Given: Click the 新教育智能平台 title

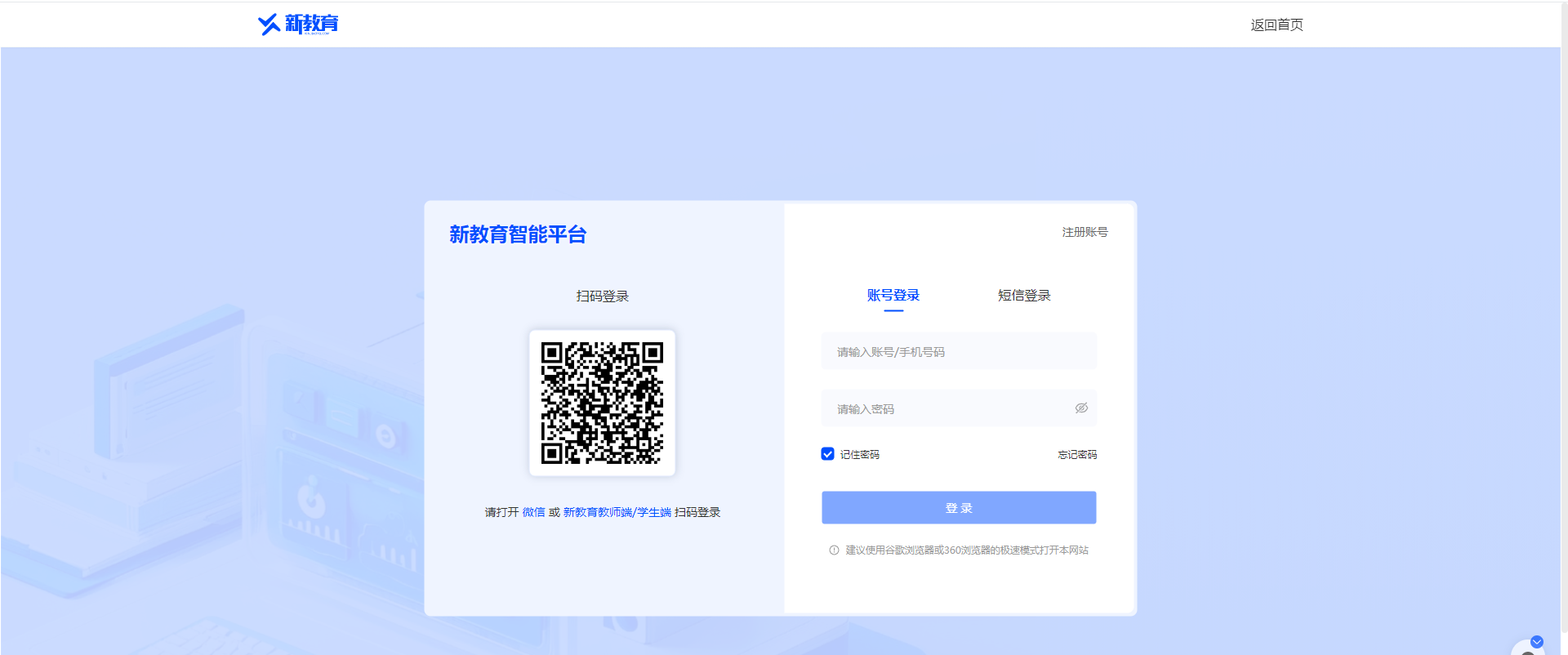Looking at the screenshot, I should point(518,234).
